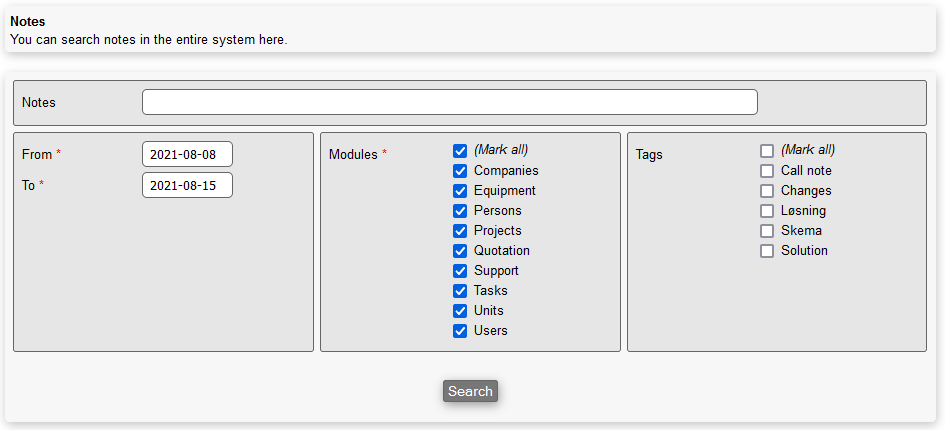This screenshot has height=430, width=945.
Task: Uncheck the Units module checkbox
Action: [460, 311]
